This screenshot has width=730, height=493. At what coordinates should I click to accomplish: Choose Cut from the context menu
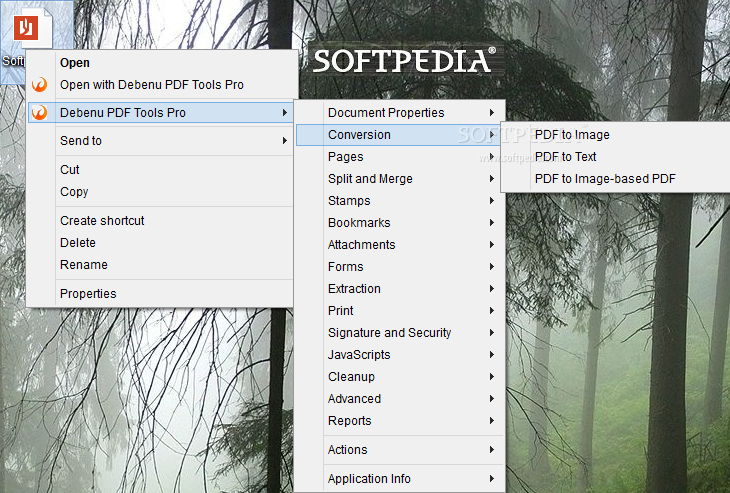point(161,169)
